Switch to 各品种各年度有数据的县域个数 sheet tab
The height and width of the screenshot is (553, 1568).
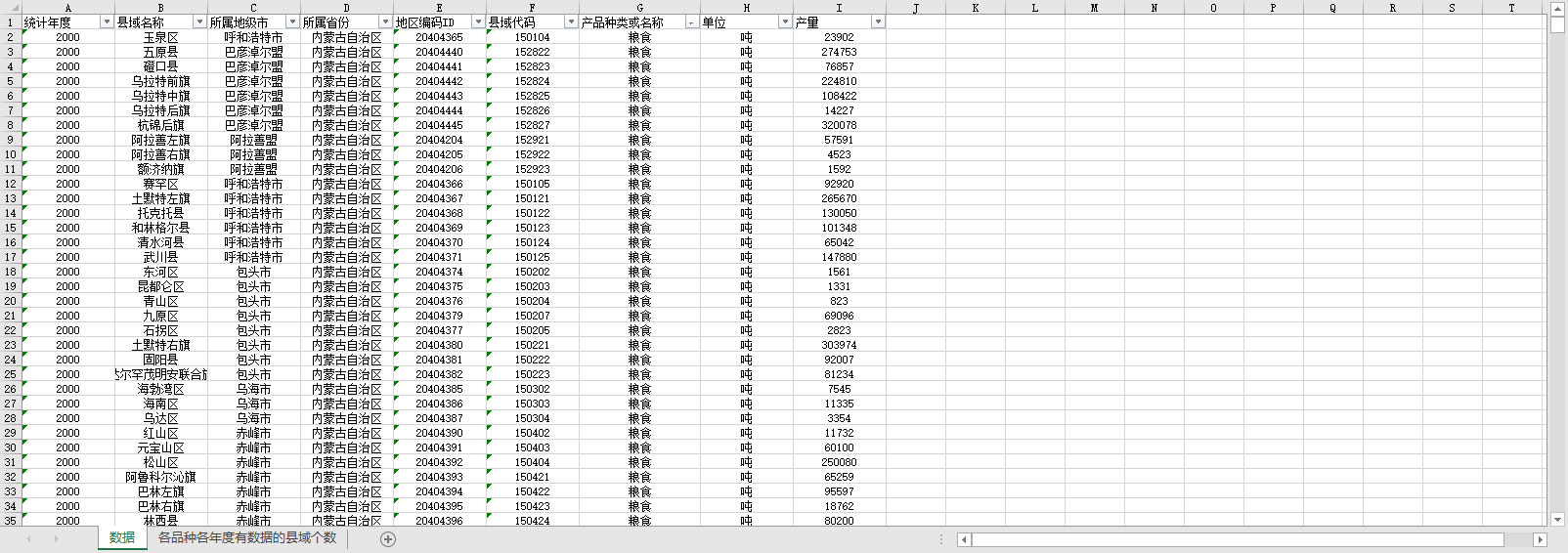click(x=247, y=538)
